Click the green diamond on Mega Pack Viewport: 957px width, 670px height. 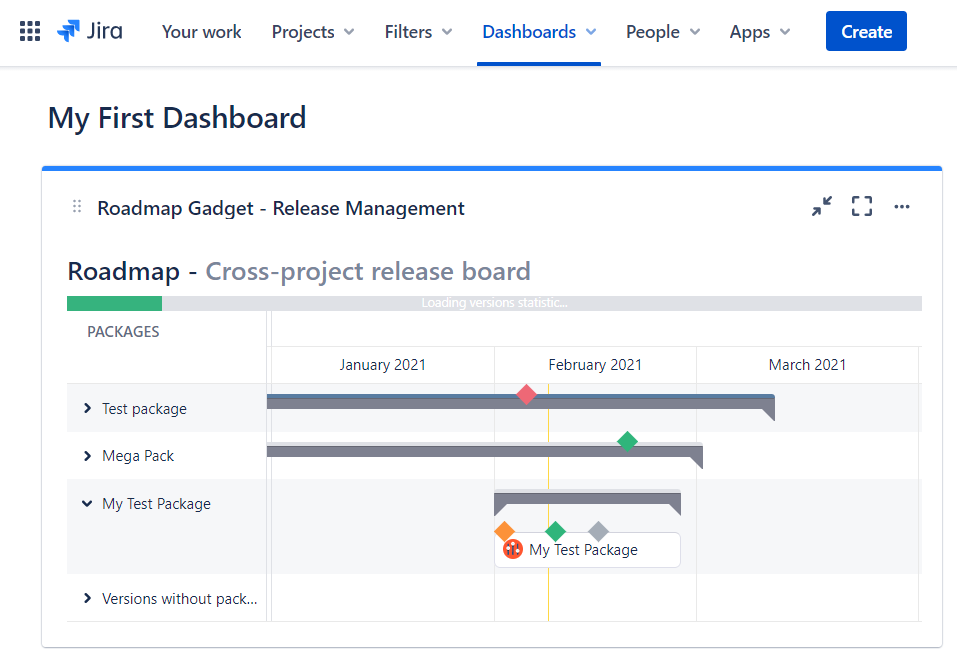[627, 441]
